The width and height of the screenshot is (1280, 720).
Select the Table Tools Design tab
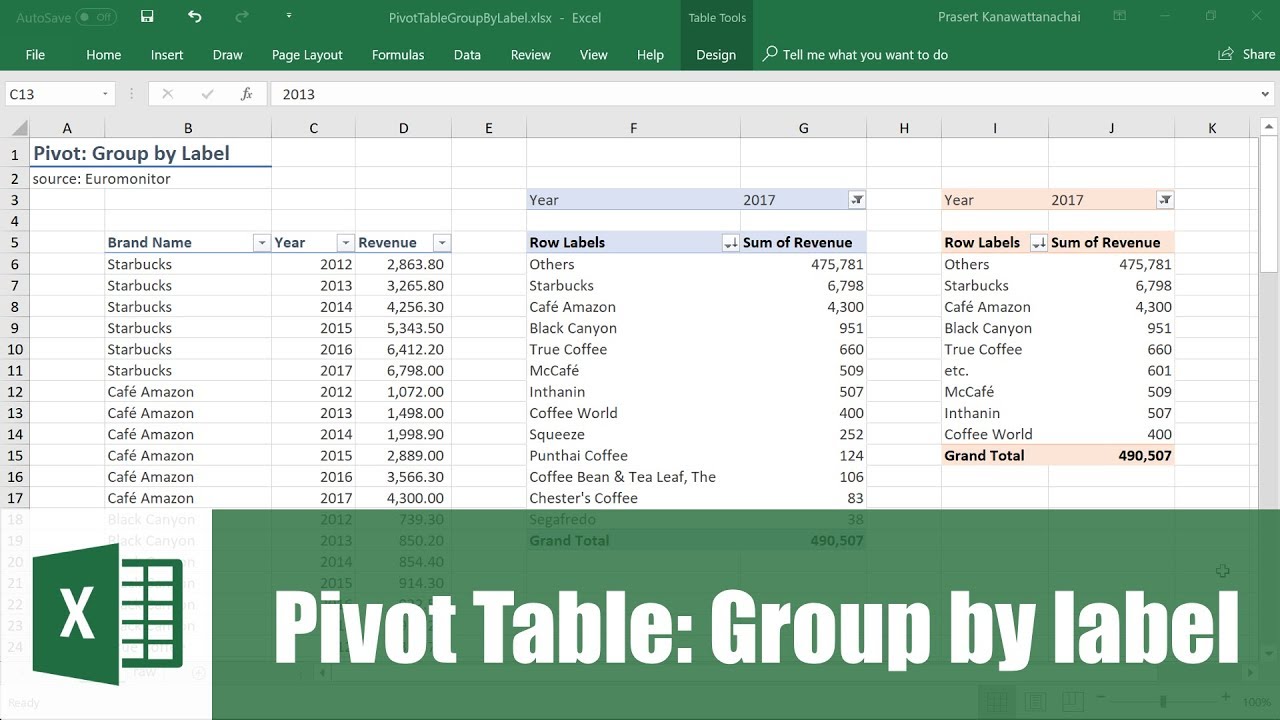tap(716, 55)
